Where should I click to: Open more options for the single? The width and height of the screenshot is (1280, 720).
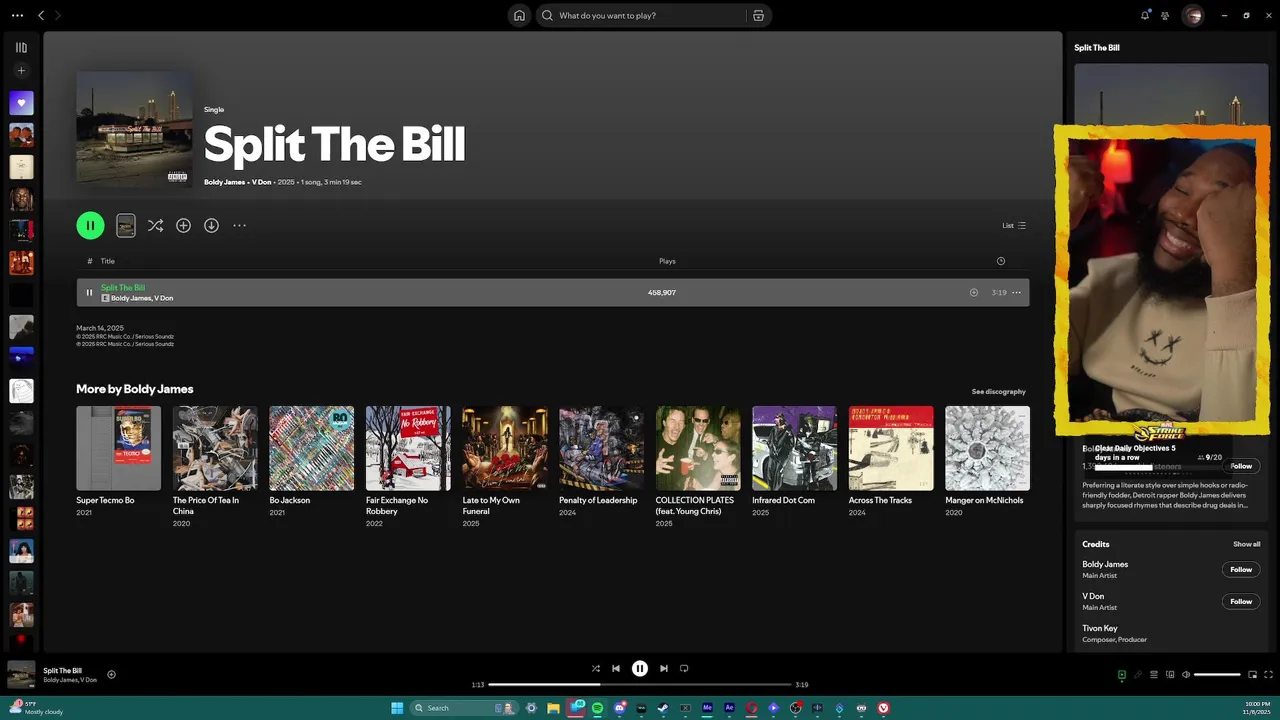click(x=239, y=226)
